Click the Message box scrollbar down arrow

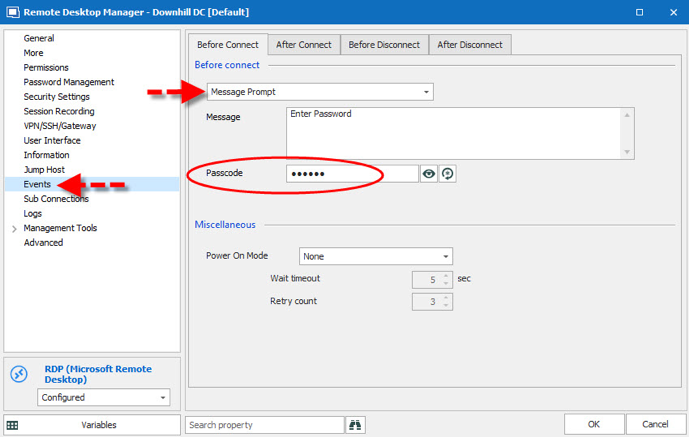pyautogui.click(x=628, y=152)
